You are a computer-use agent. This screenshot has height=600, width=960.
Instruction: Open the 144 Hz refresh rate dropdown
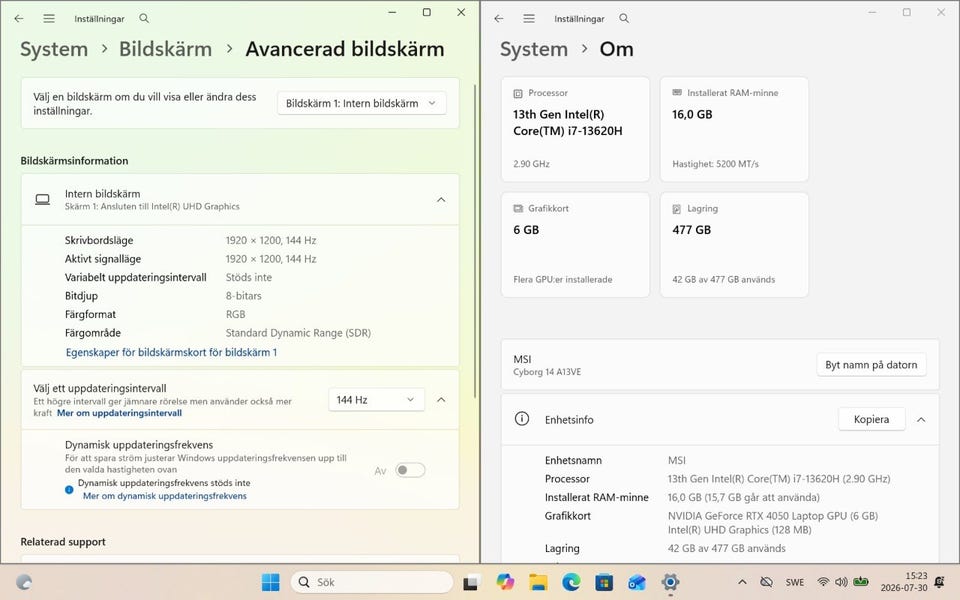[x=376, y=400]
